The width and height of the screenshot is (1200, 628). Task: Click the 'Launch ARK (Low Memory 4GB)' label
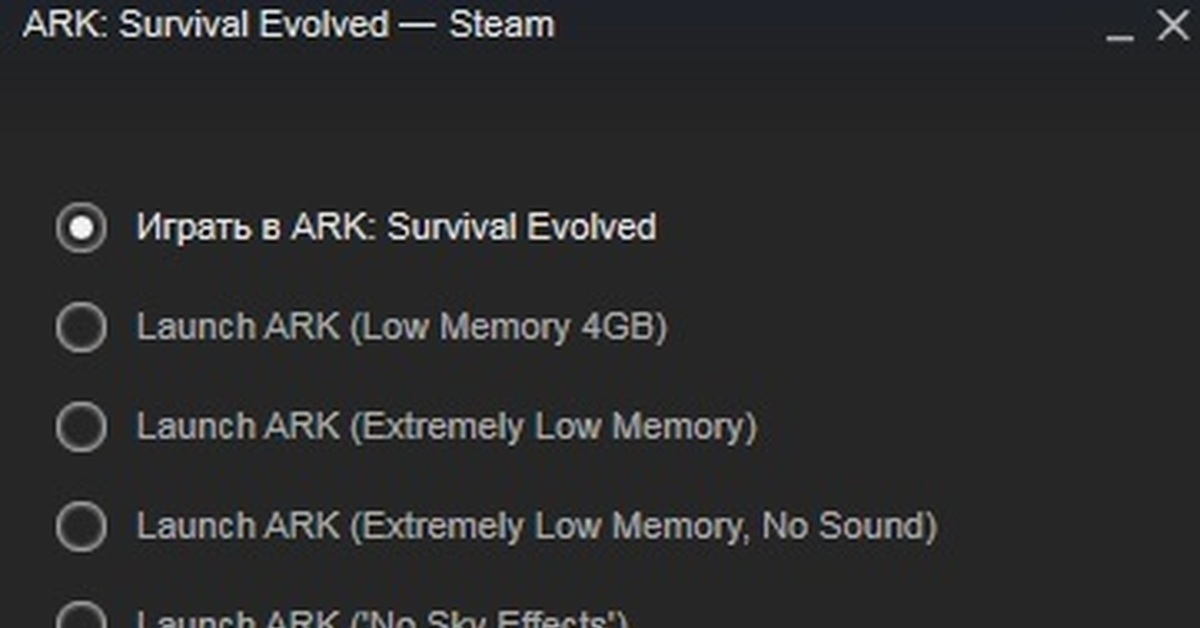(402, 327)
